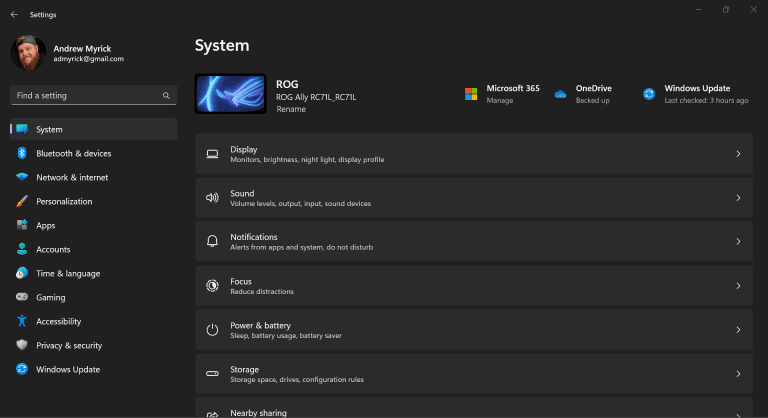Open Power & battery row chevron
This screenshot has width=768, height=418.
coord(738,330)
